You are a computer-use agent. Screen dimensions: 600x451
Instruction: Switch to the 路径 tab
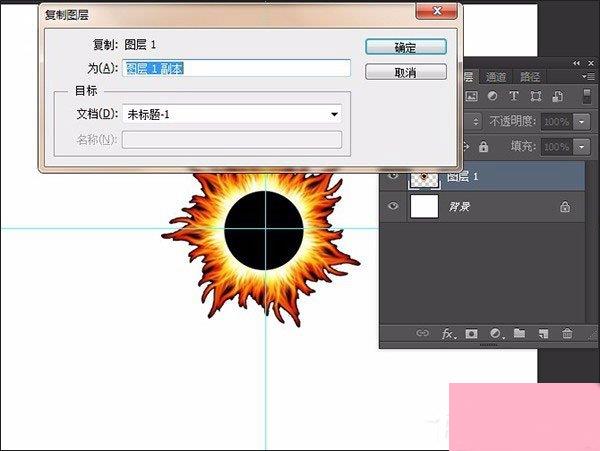(530, 77)
